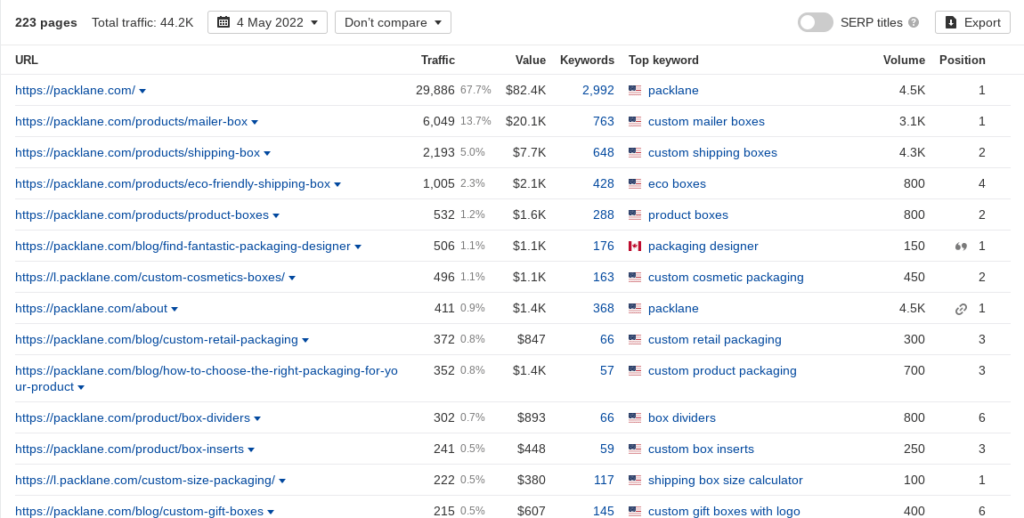Screen dimensions: 1024x518
Task: Click the featured snippet quote icon for packaging designer
Action: 961,246
